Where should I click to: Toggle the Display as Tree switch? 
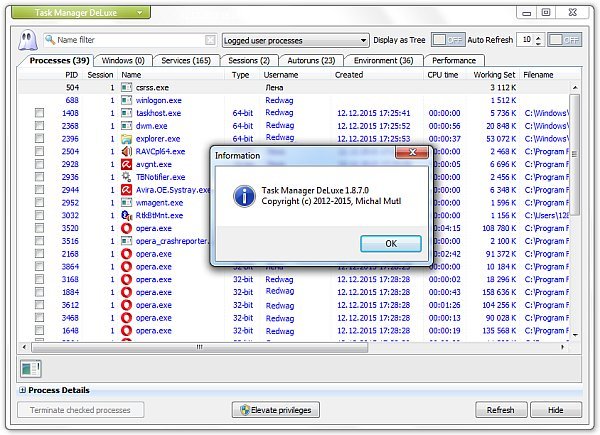(448, 40)
